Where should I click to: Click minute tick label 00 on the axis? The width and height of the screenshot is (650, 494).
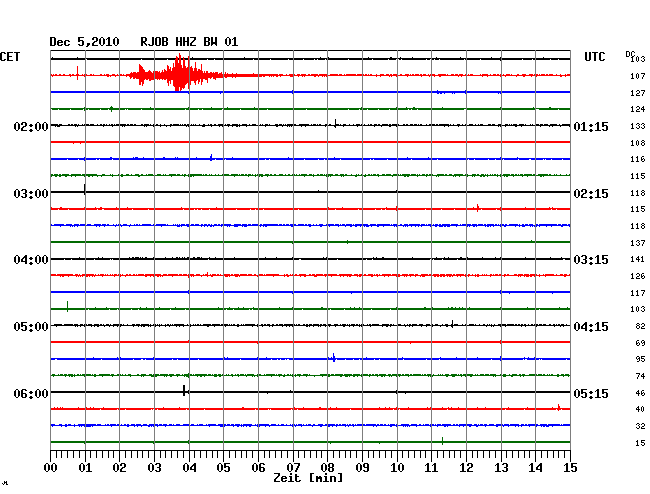coord(51,468)
